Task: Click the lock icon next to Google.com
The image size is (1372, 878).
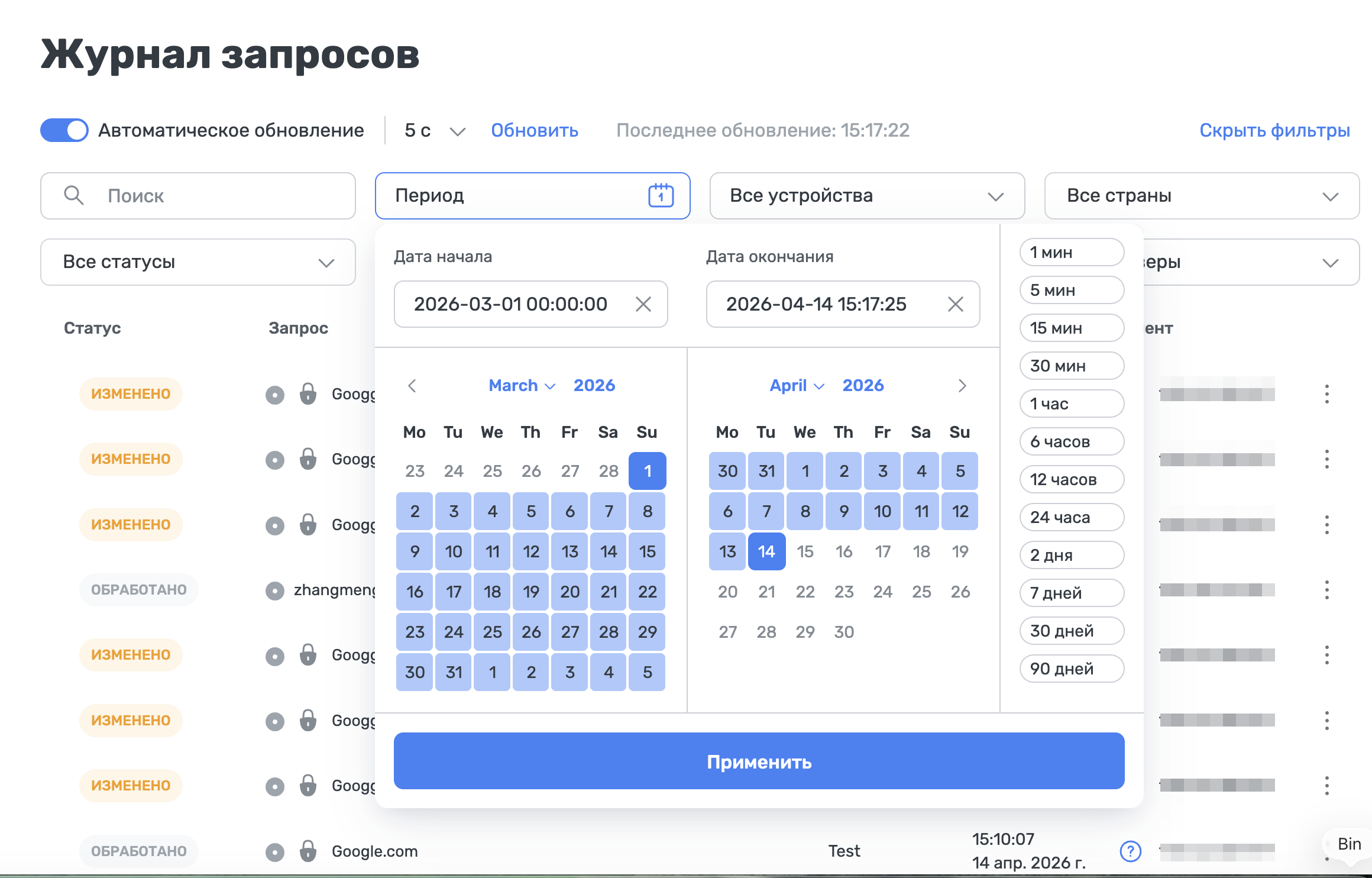Action: [309, 852]
